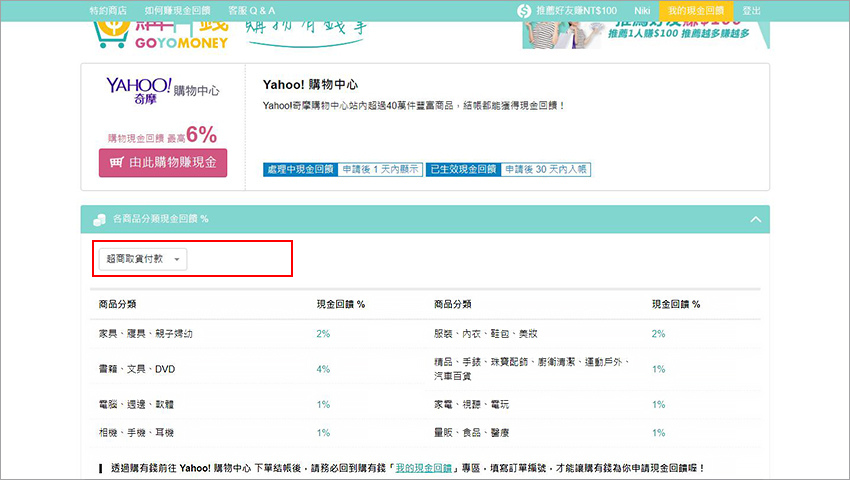Click the GOYOMONEY shopping cart logo
Image resolution: width=850 pixels, height=480 pixels.
[x=161, y=35]
